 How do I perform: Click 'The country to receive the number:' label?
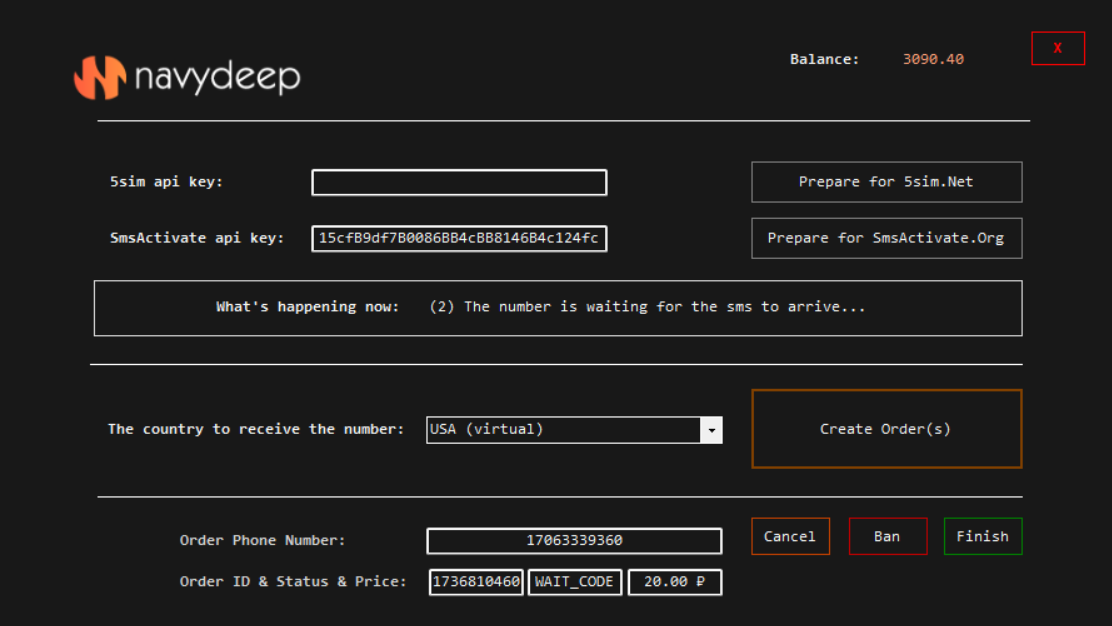(255, 429)
